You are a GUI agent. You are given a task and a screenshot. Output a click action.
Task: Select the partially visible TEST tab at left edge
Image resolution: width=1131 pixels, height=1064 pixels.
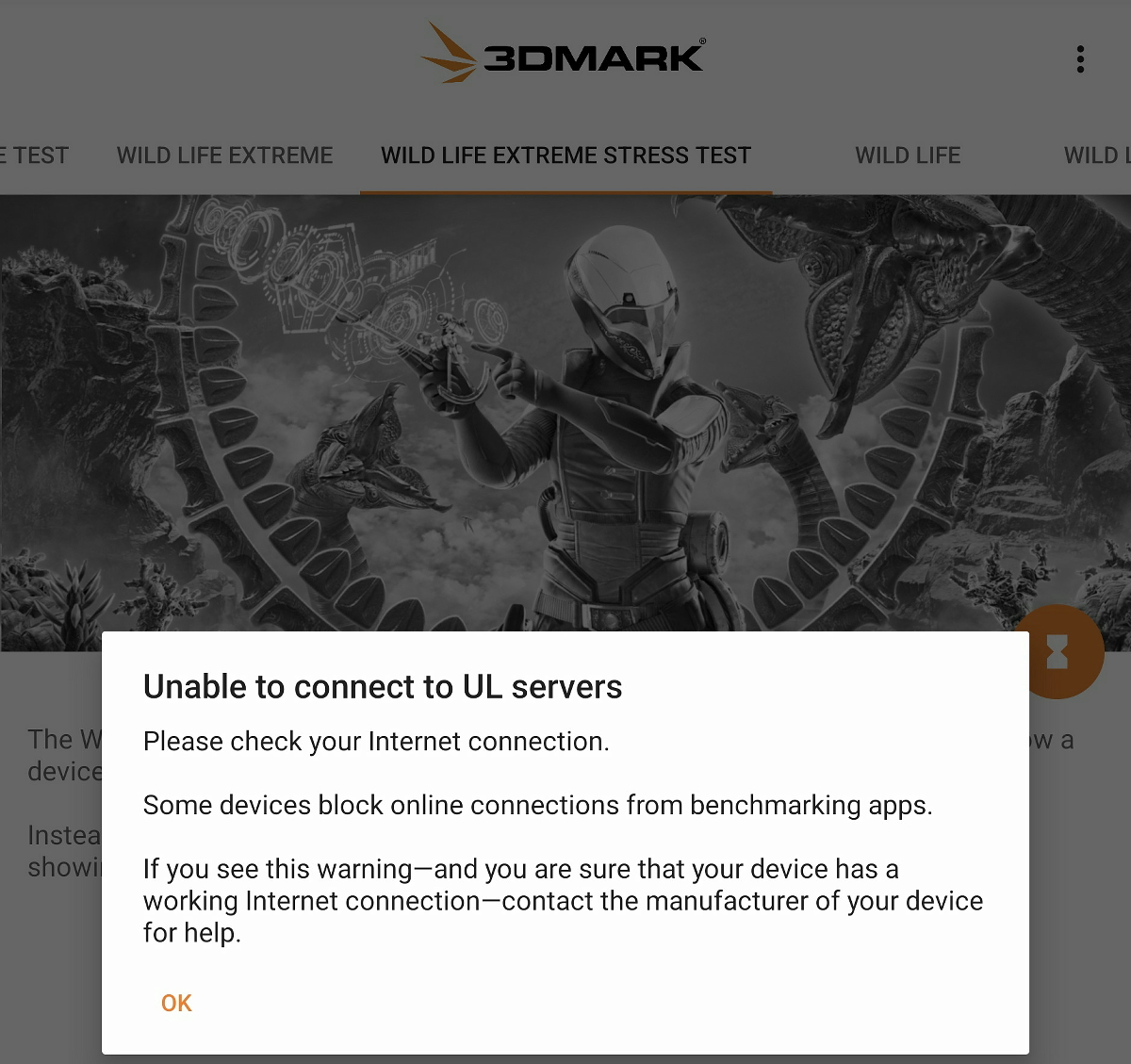tap(35, 156)
